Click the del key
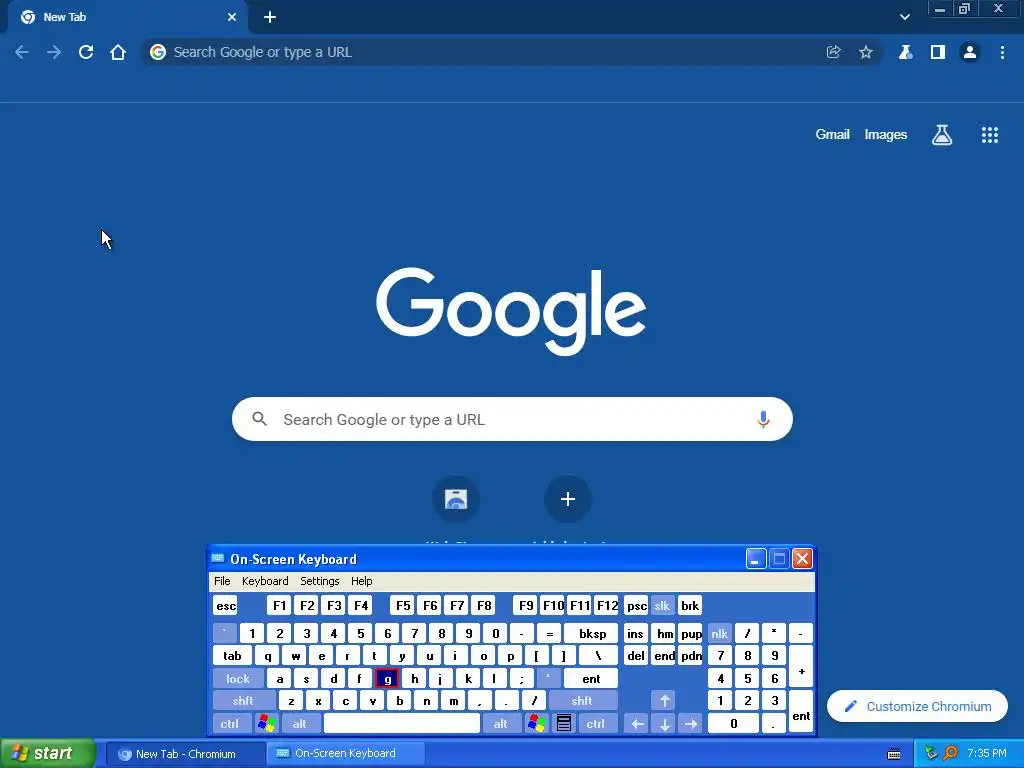 click(636, 656)
